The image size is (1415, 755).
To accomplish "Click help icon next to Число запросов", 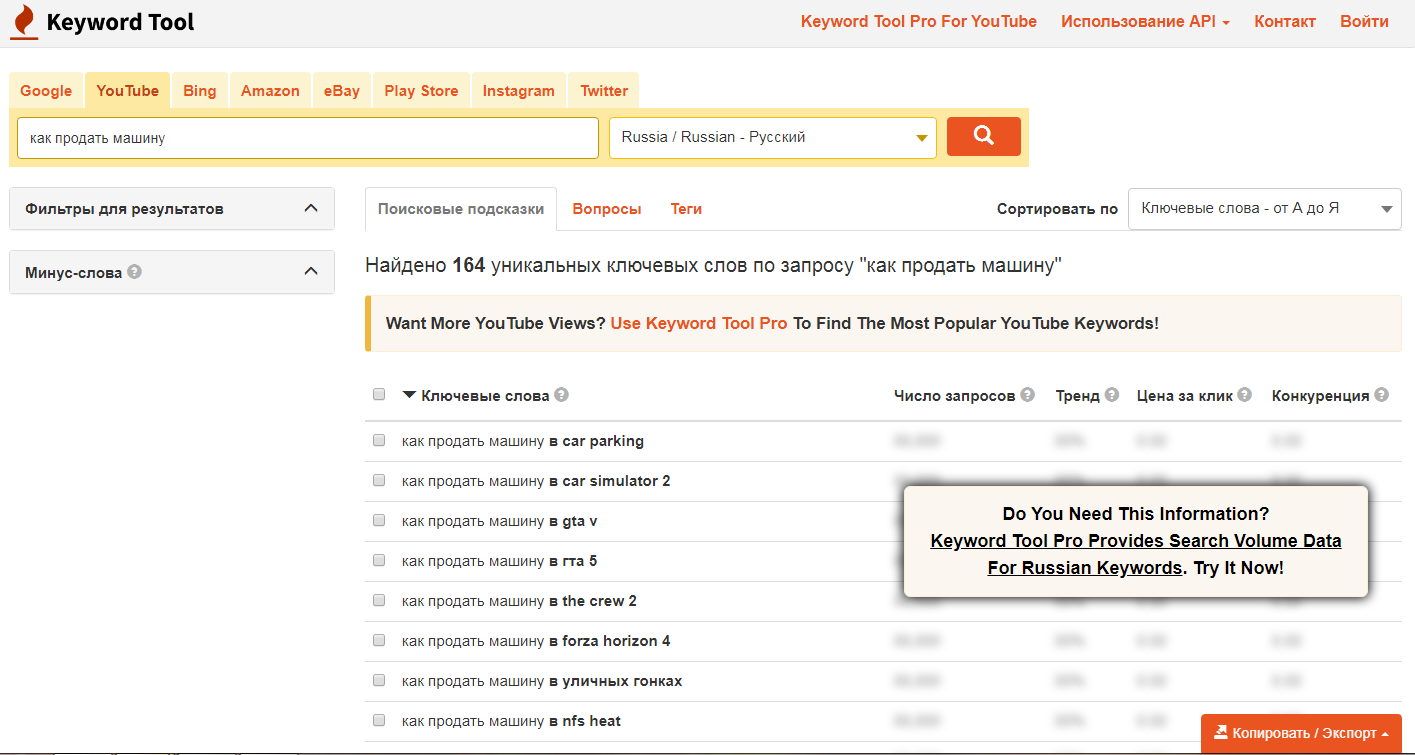I will 1028,395.
